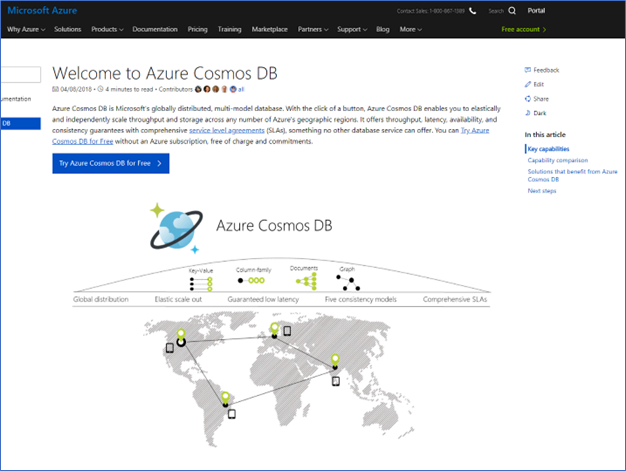
Task: Expand the More dropdown
Action: pos(410,29)
